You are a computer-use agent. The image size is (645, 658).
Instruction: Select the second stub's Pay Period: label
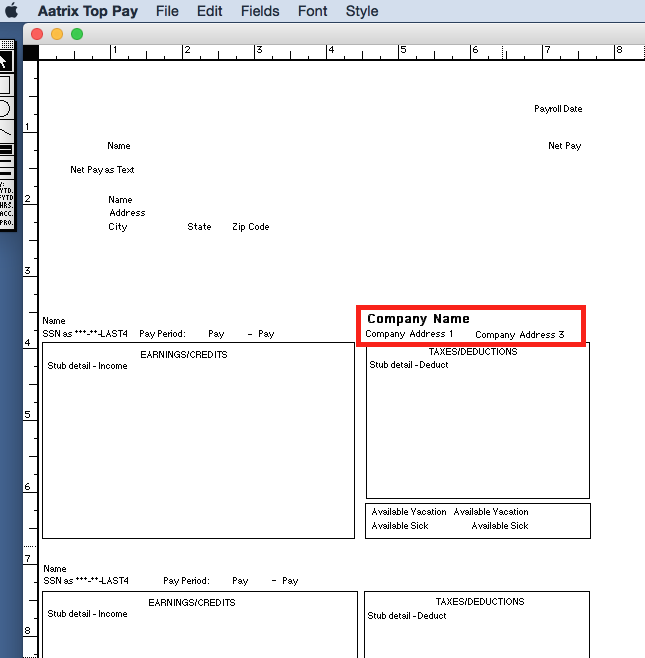[186, 581]
